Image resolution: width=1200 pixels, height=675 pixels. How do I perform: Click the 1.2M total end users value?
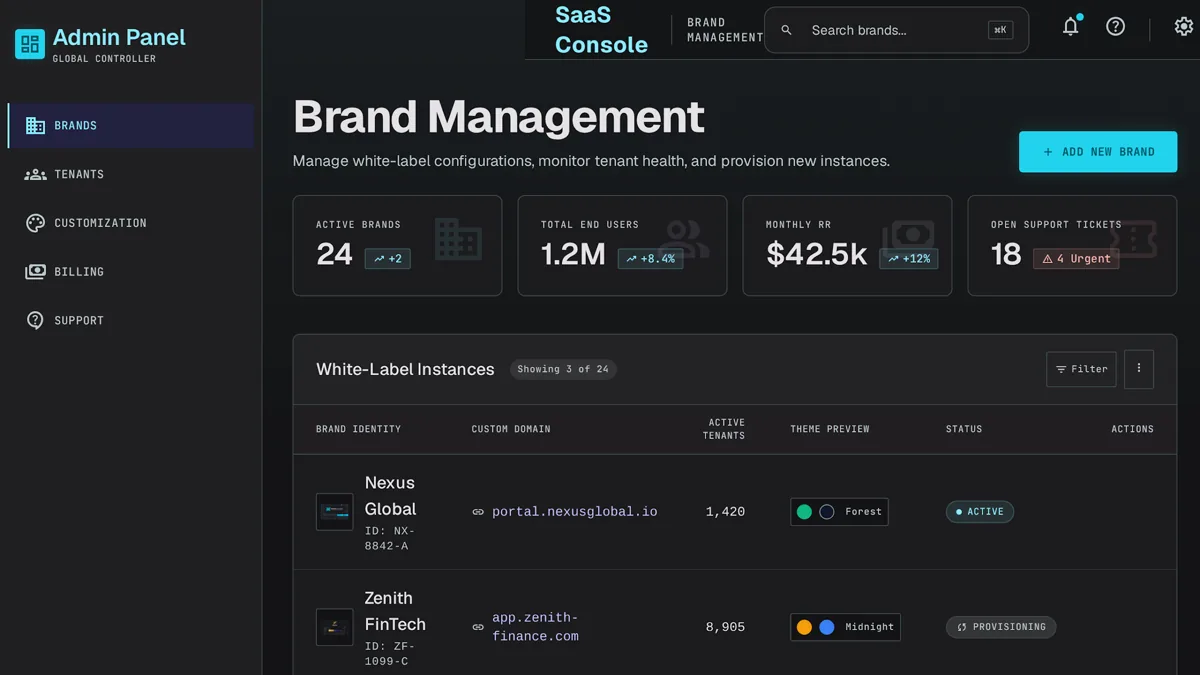(x=573, y=255)
